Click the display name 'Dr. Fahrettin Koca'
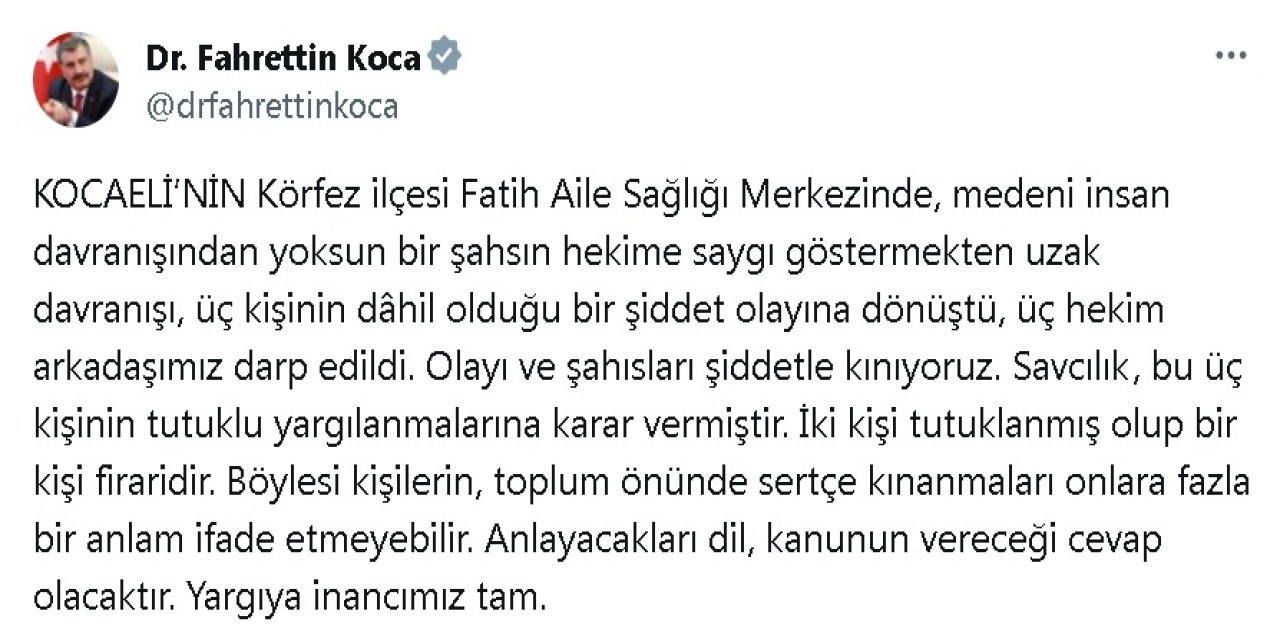Screen dimensions: 1280x640 point(286,57)
